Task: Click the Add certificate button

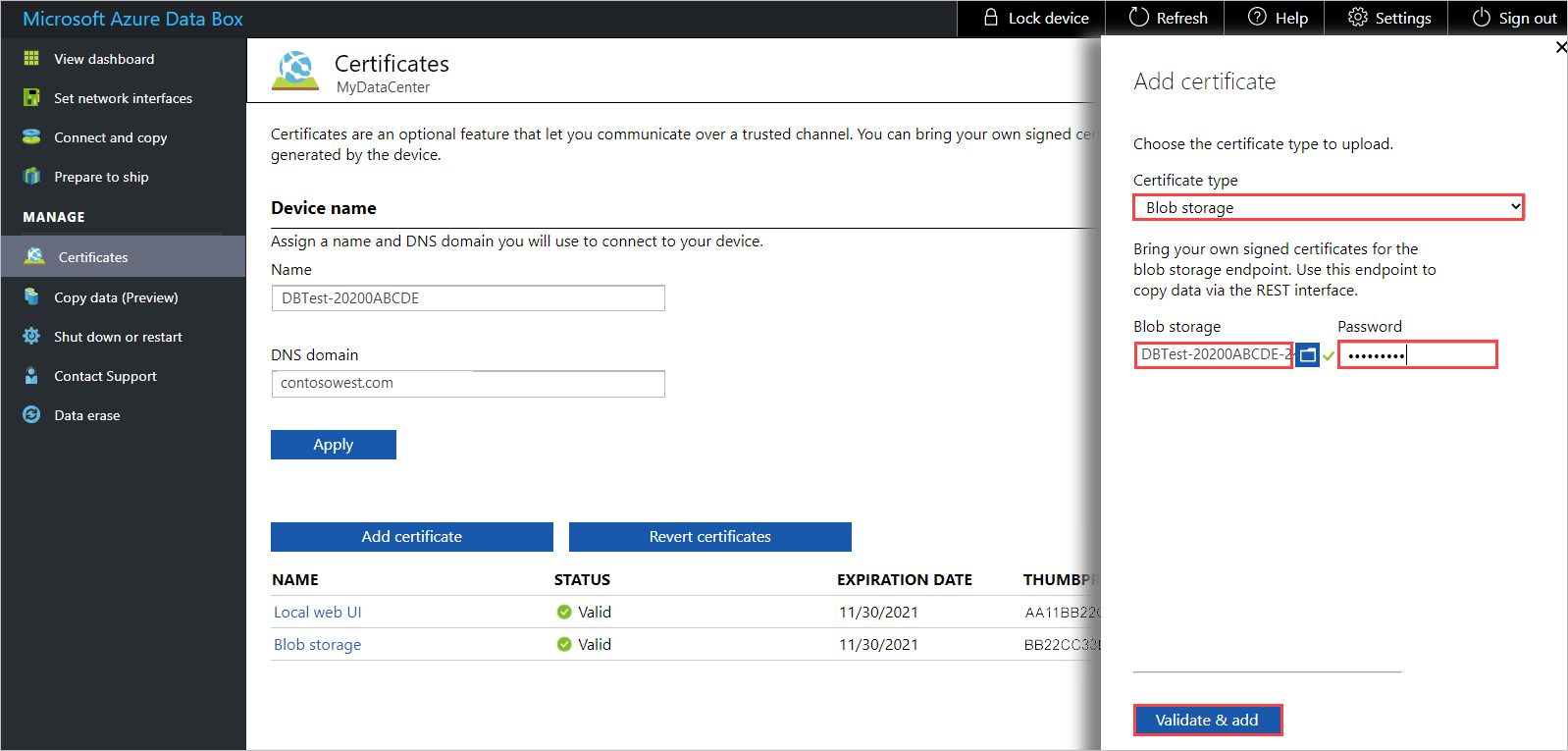Action: (x=412, y=537)
